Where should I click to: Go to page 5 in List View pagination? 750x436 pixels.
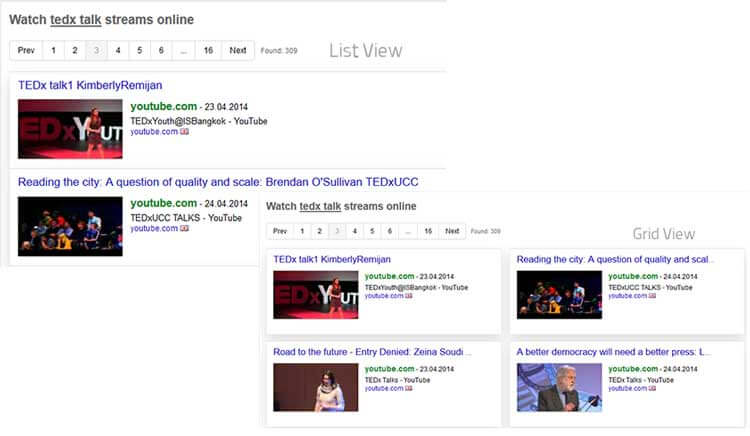pyautogui.click(x=139, y=50)
